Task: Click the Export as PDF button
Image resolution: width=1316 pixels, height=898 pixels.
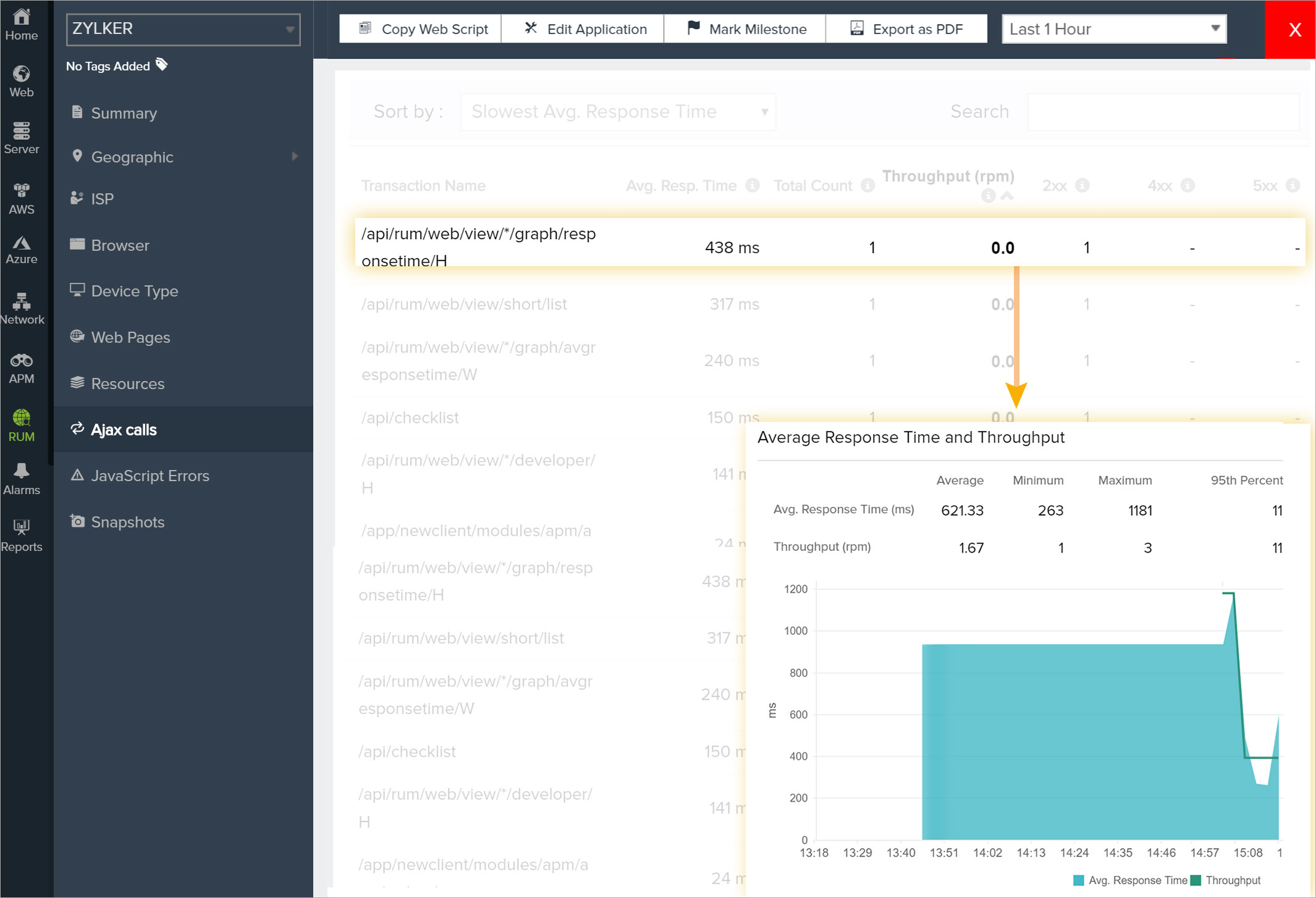Action: pyautogui.click(x=906, y=29)
